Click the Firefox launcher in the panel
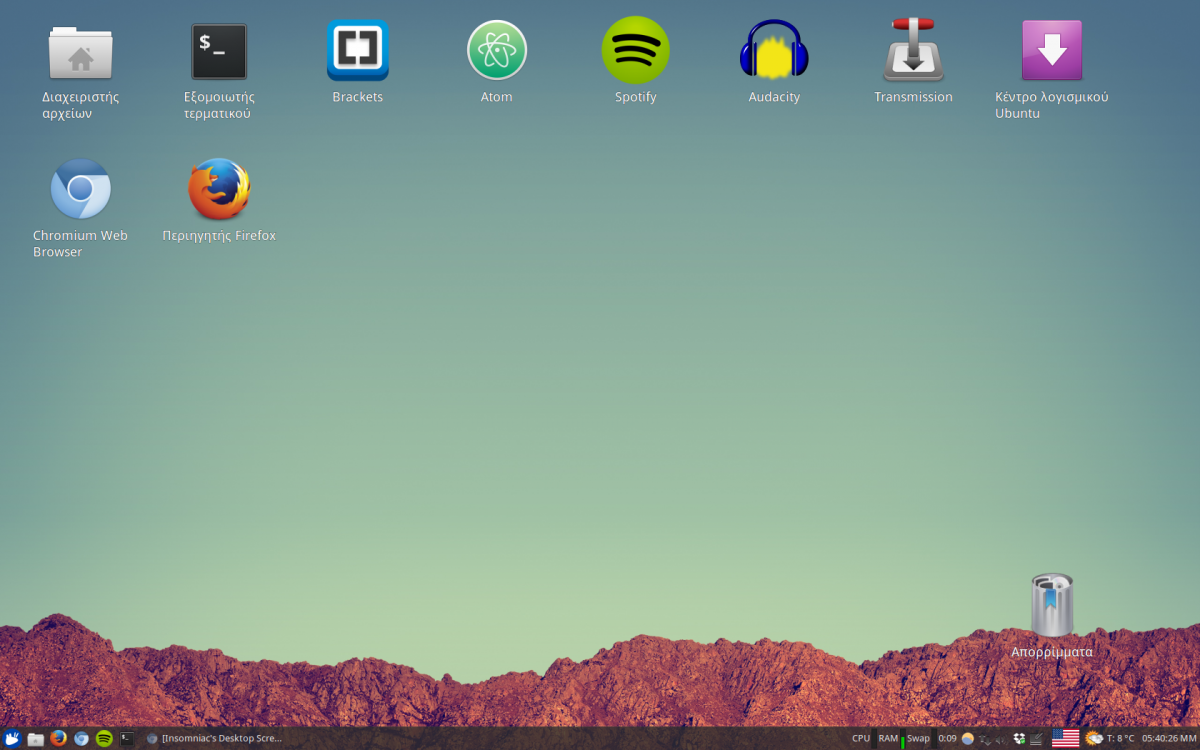This screenshot has height=750, width=1200. tap(58, 739)
